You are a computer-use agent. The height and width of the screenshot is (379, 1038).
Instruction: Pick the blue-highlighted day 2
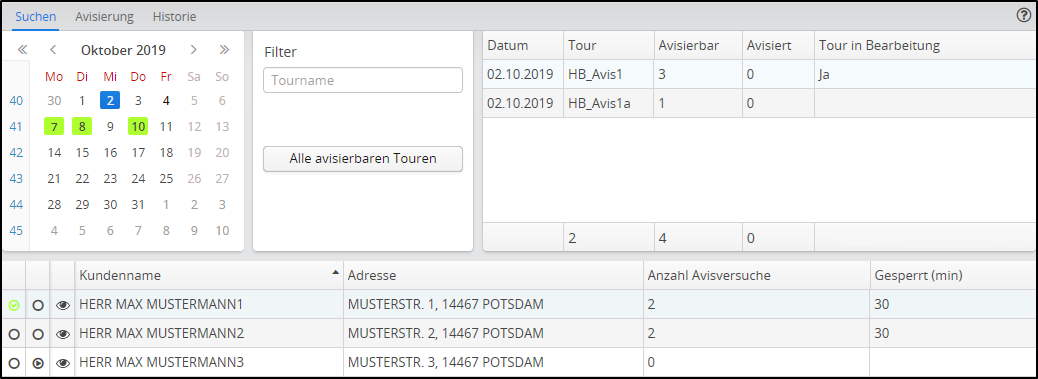(110, 101)
